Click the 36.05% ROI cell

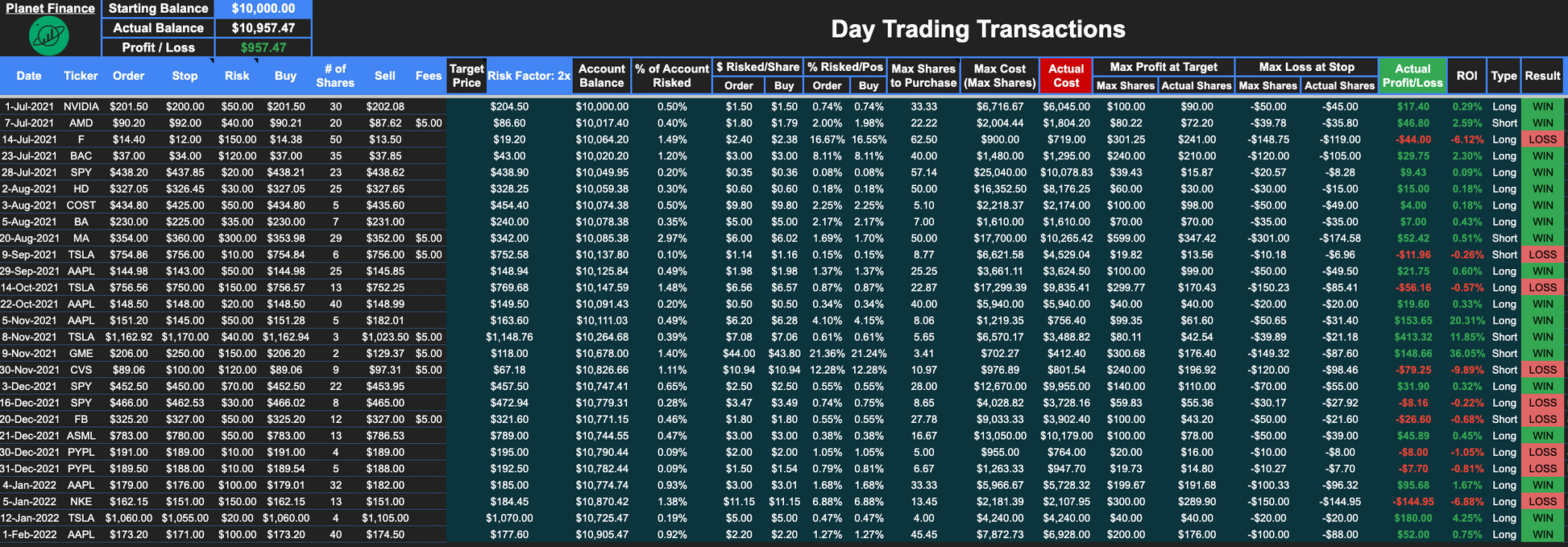1466,354
